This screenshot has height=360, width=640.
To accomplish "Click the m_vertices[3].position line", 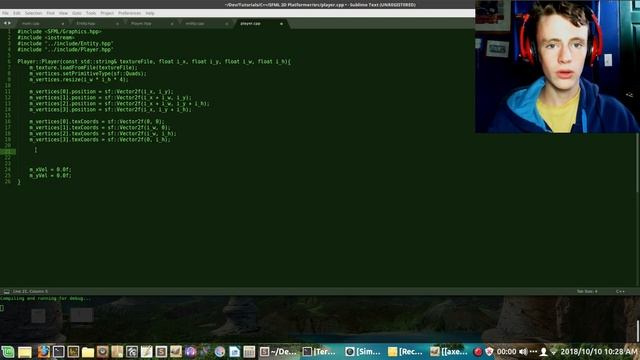I will point(110,110).
